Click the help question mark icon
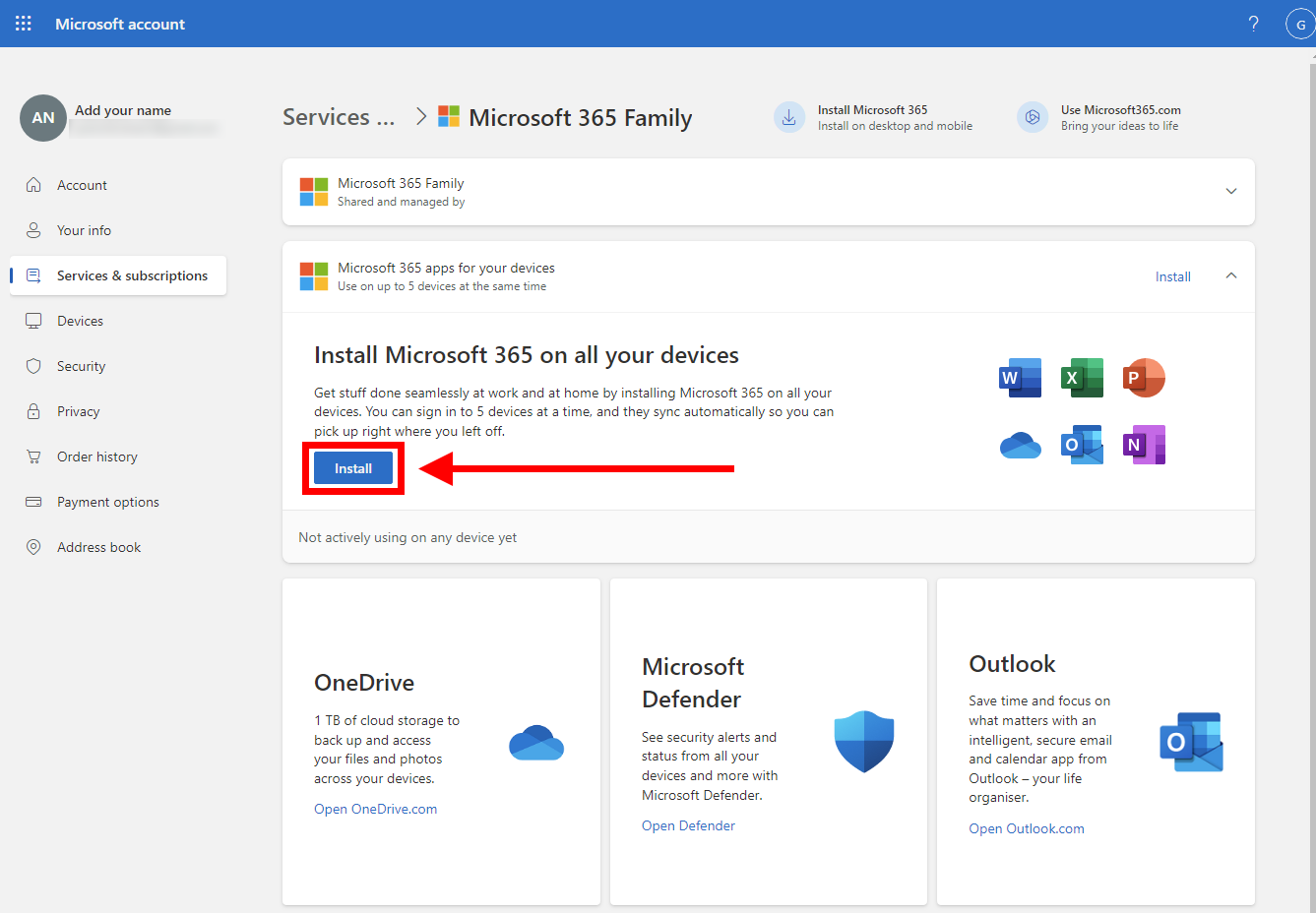 [x=1253, y=24]
